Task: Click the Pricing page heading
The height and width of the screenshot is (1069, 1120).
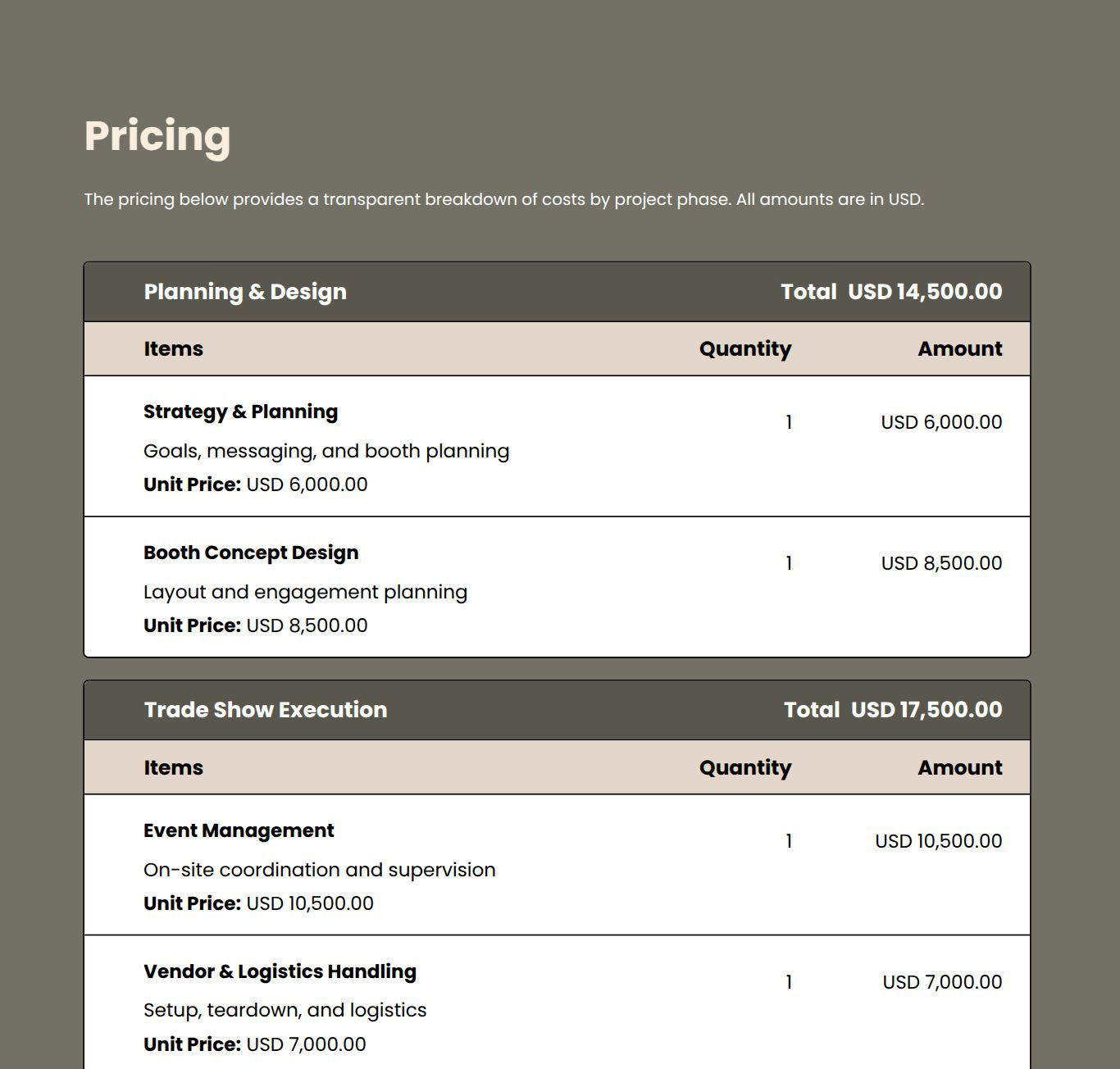Action: point(157,136)
